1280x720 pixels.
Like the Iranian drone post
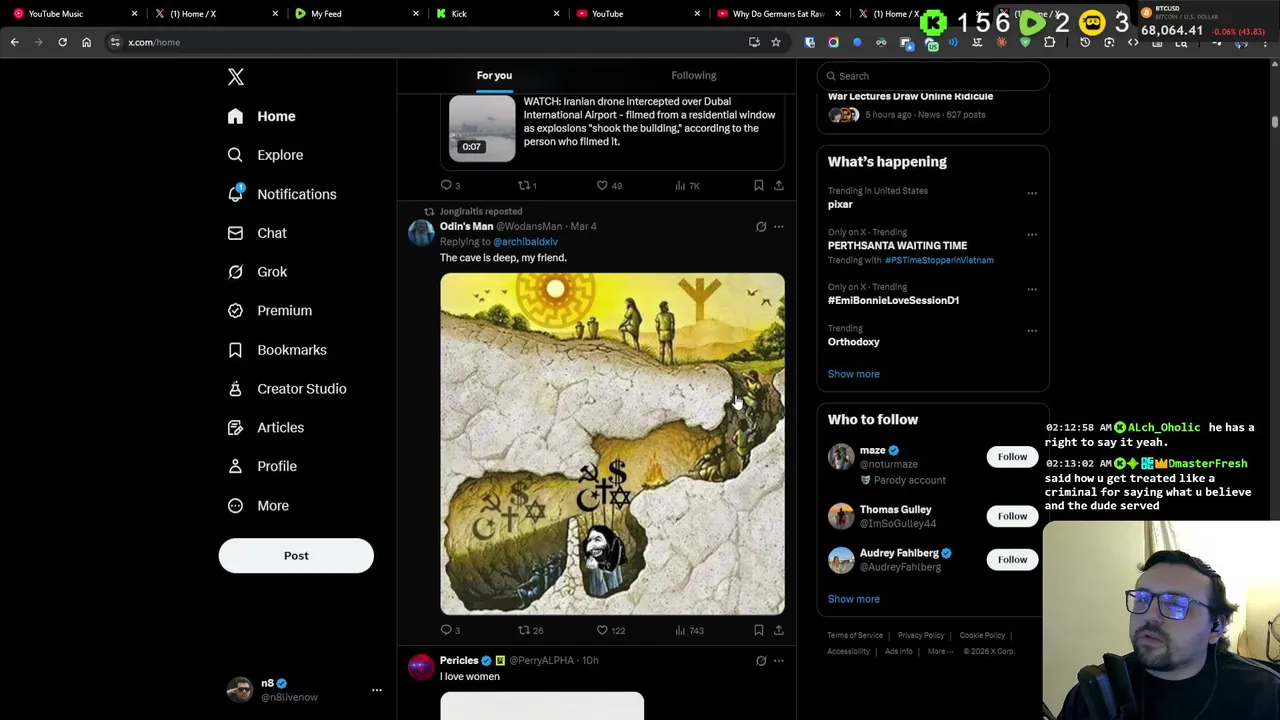(x=609, y=185)
